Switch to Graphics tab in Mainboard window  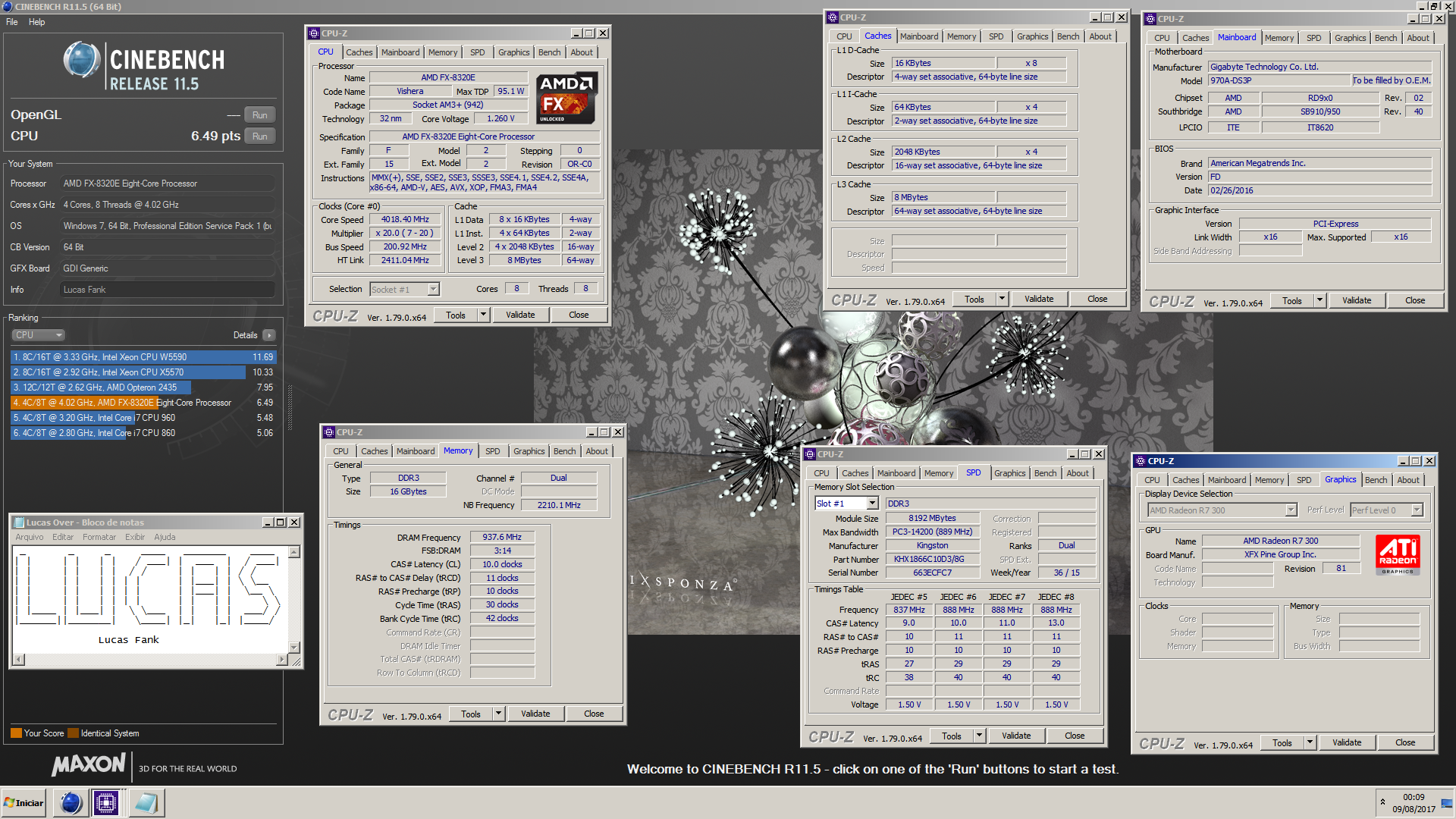point(1350,38)
